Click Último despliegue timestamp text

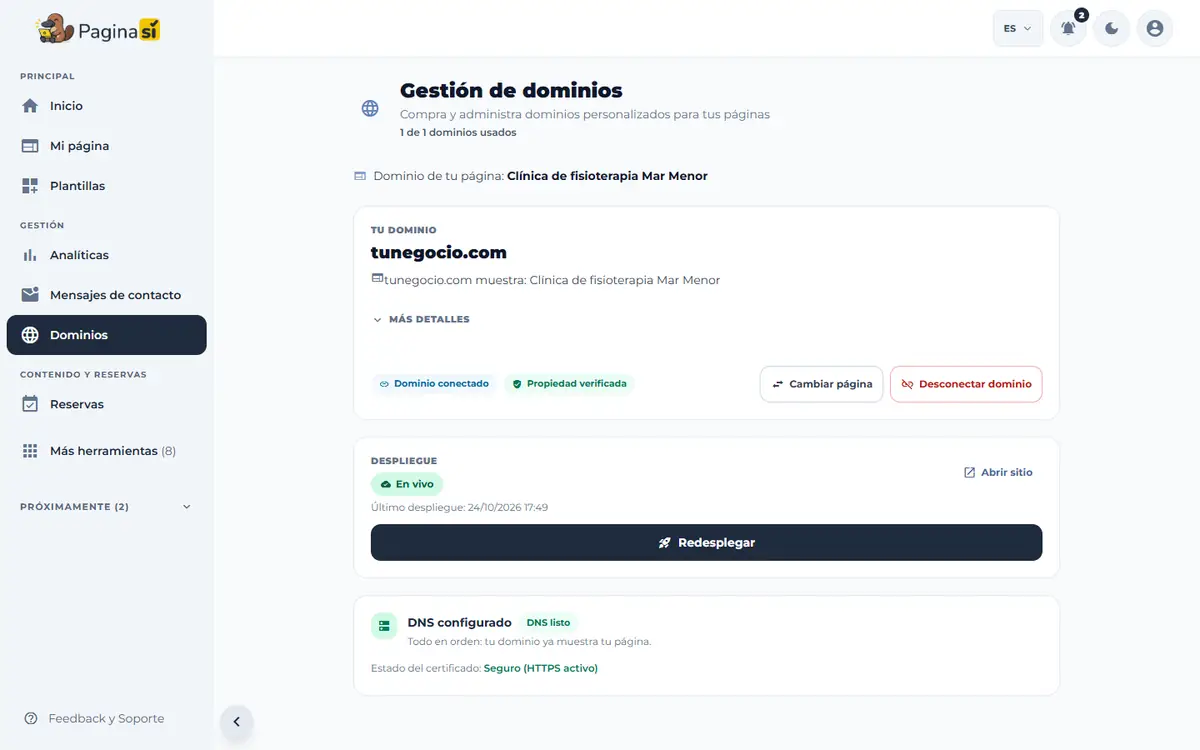point(460,508)
